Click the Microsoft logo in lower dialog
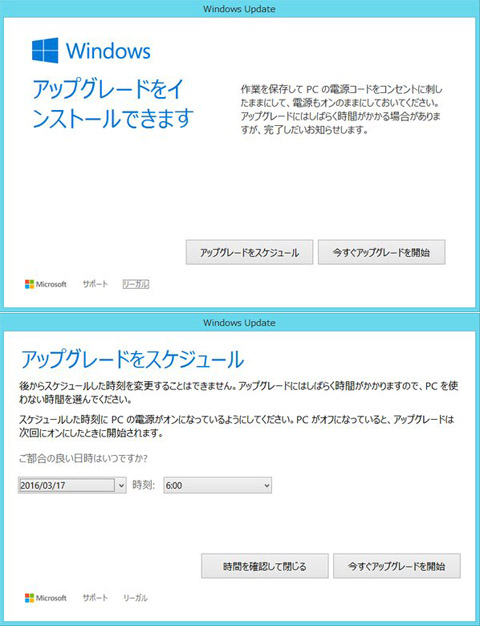The image size is (480, 626). click(x=46, y=598)
